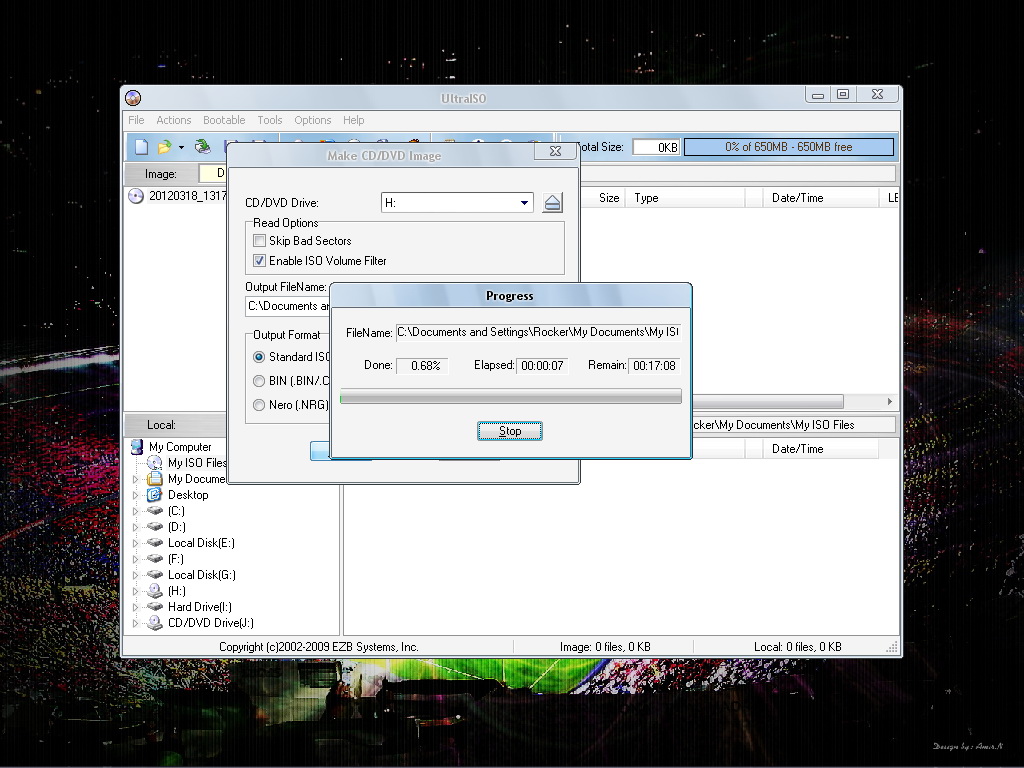This screenshot has width=1024, height=768.
Task: Select the disc icon of image 20120318
Action: [136, 196]
